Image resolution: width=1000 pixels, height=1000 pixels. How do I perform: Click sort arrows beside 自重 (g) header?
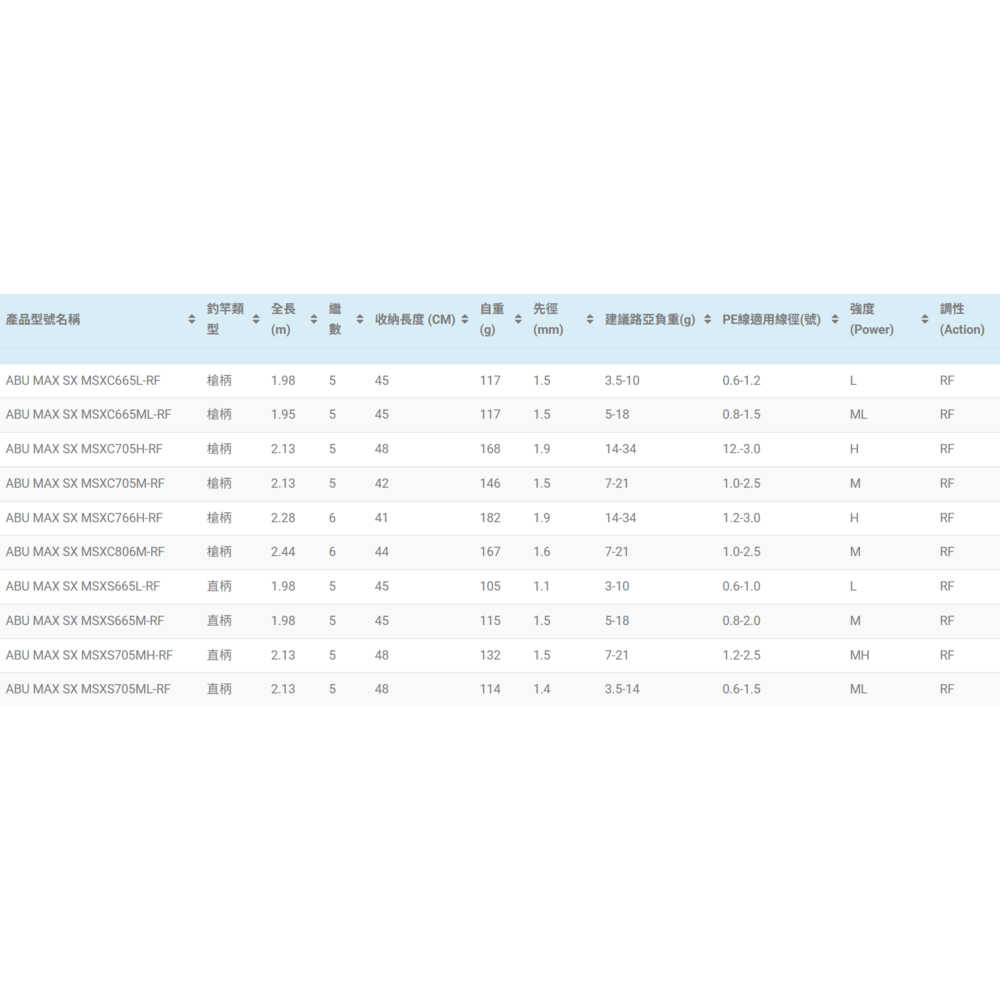pyautogui.click(x=518, y=319)
